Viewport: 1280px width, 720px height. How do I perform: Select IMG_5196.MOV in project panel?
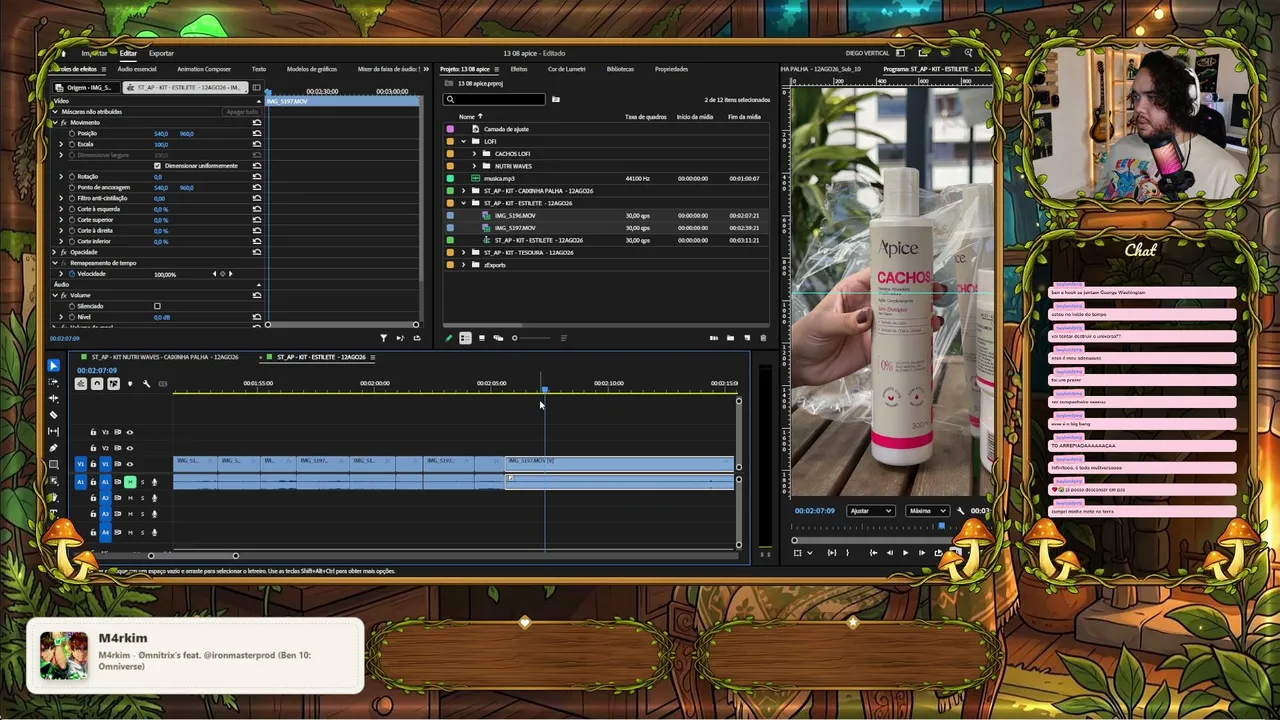pos(515,215)
